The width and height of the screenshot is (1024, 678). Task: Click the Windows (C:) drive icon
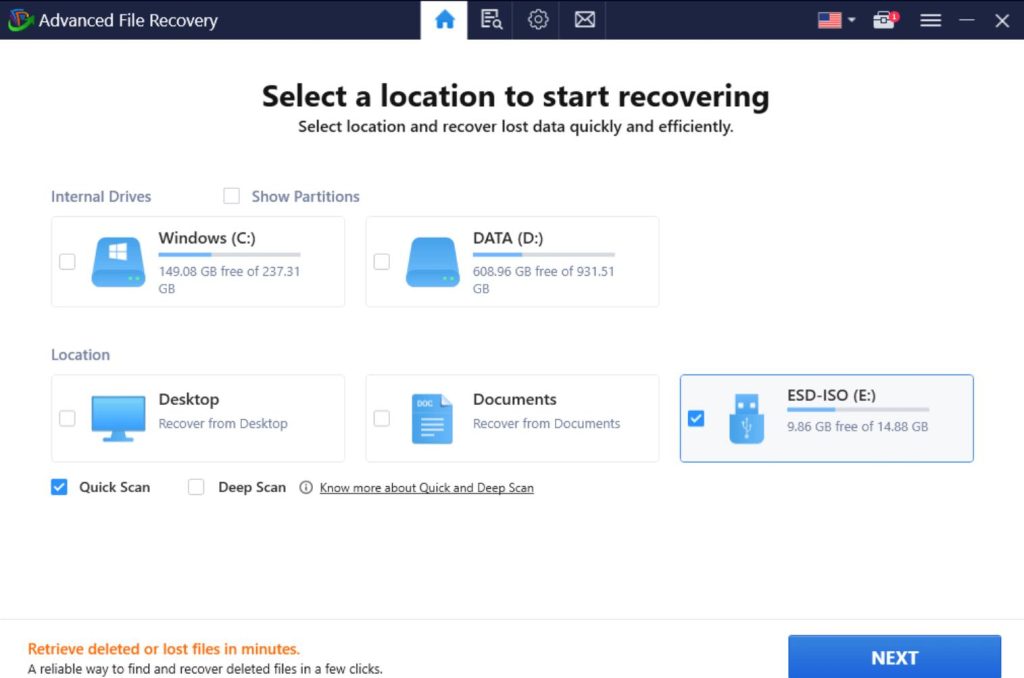click(x=118, y=262)
